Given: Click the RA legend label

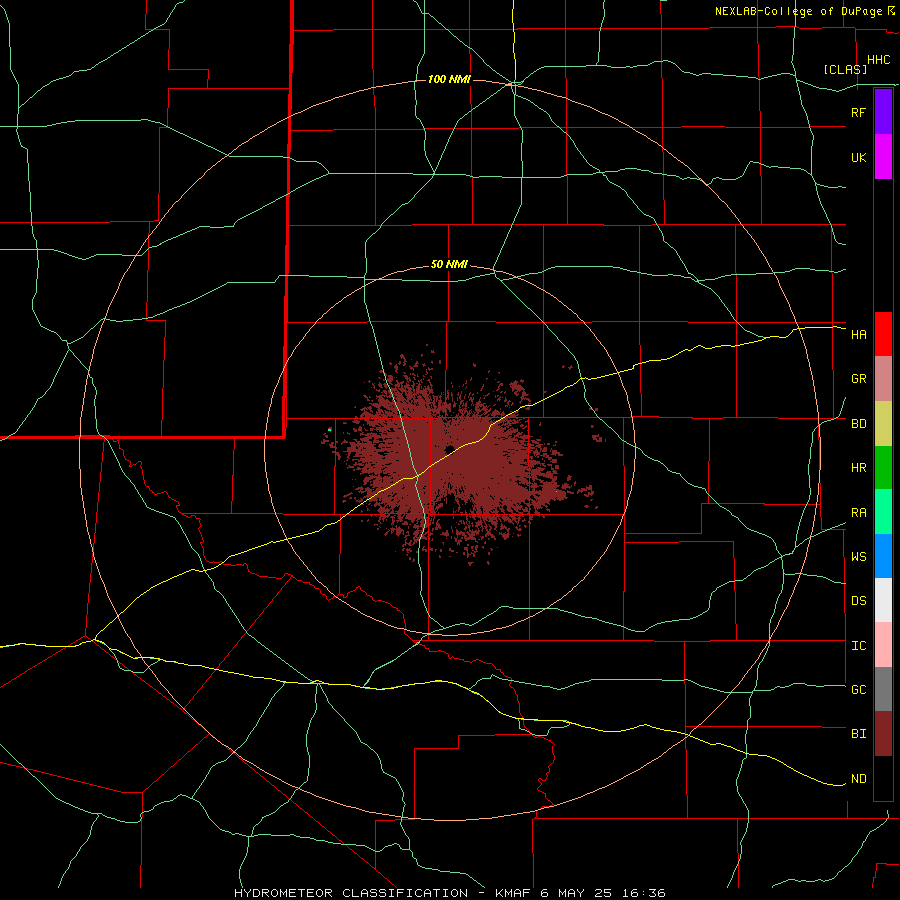Looking at the screenshot, I should 859,513.
